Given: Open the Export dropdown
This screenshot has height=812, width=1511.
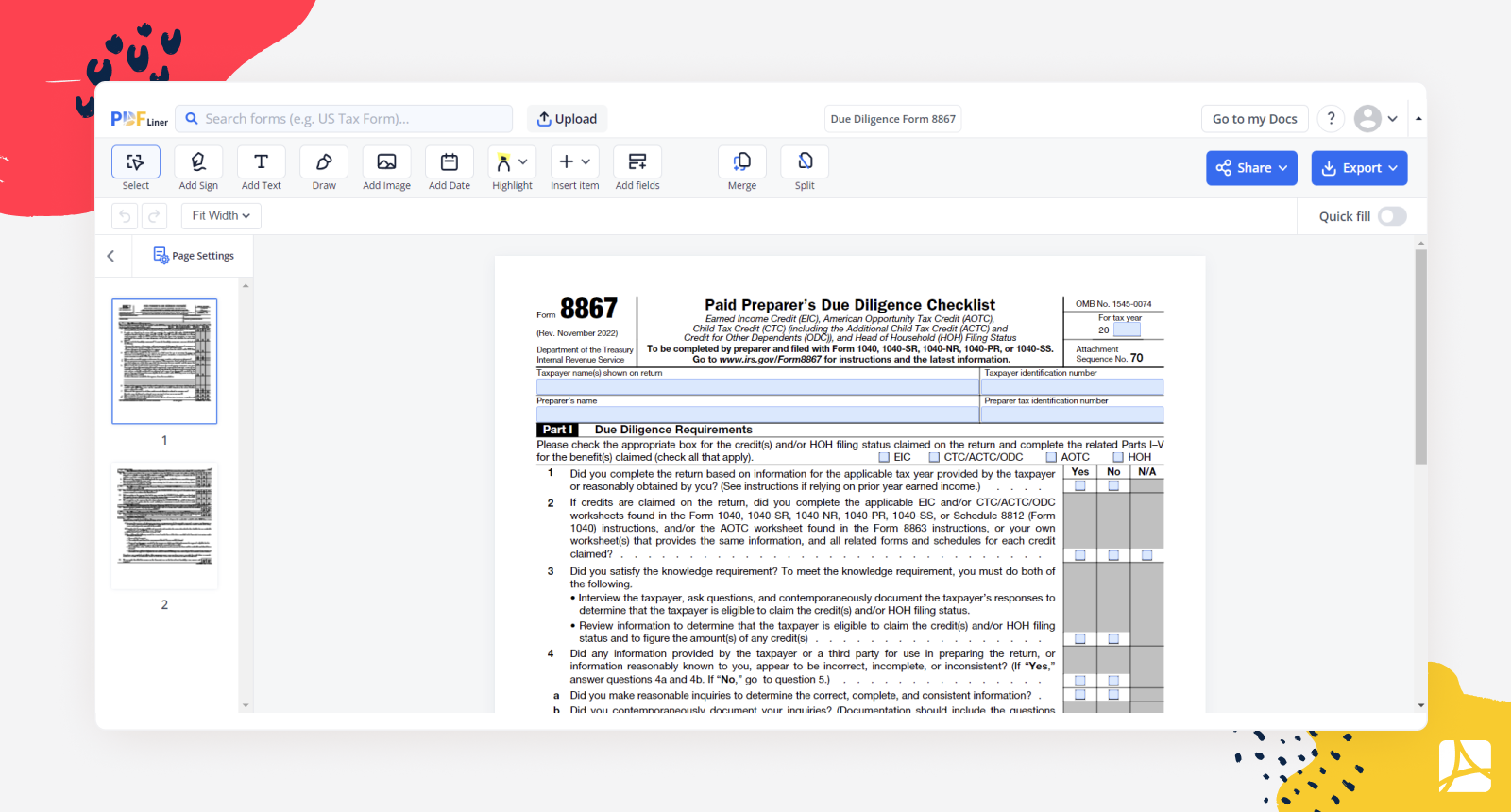Looking at the screenshot, I should [1359, 168].
